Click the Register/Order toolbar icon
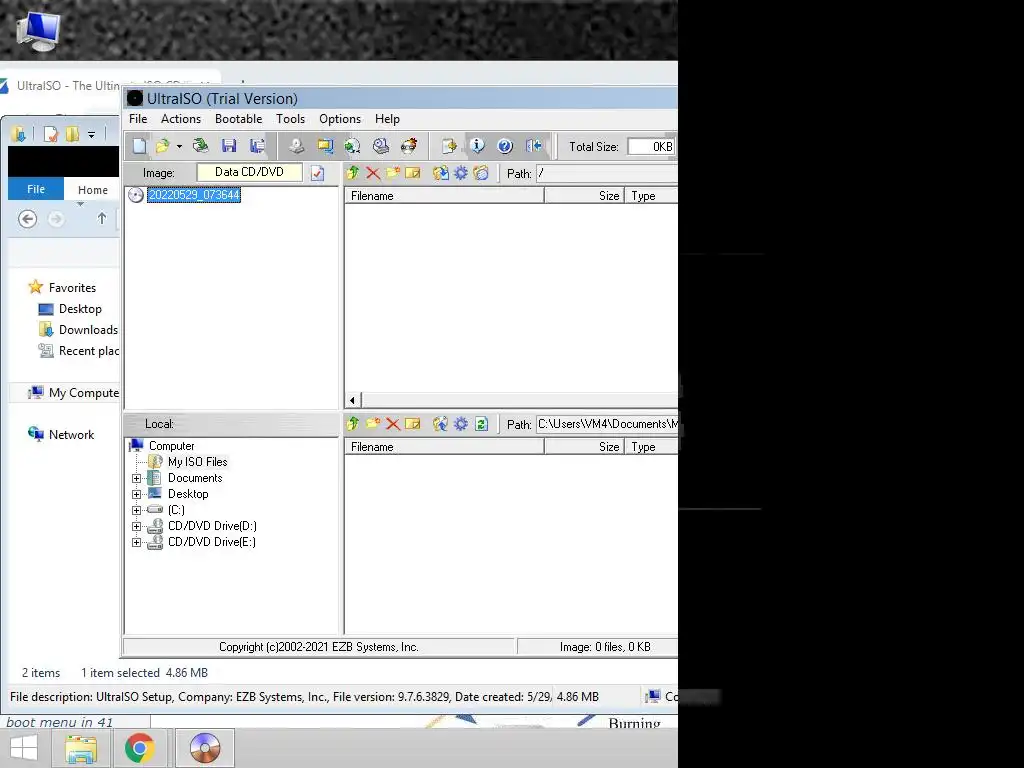 (449, 146)
